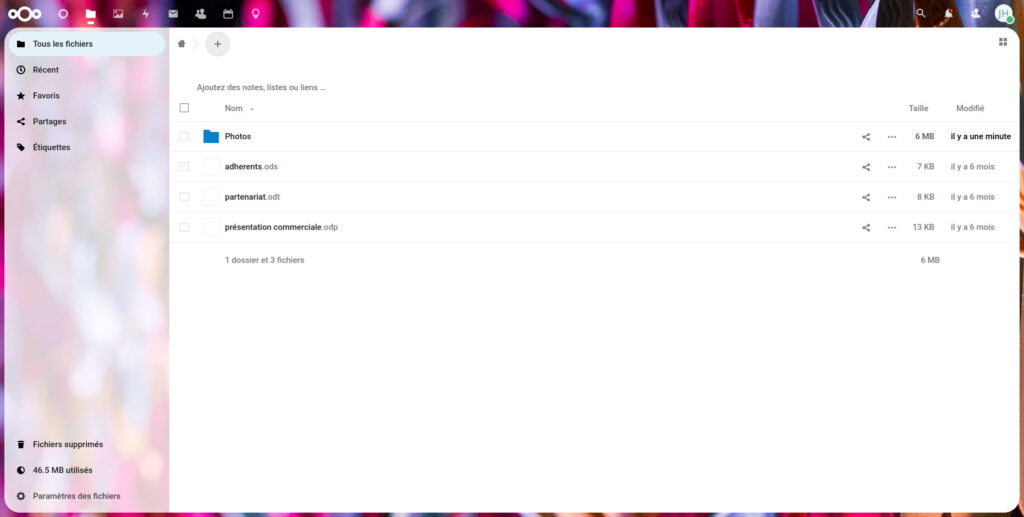Screen dimensions: 1024x517
Task: Select the Photos folder checkbox
Action: coord(184,137)
